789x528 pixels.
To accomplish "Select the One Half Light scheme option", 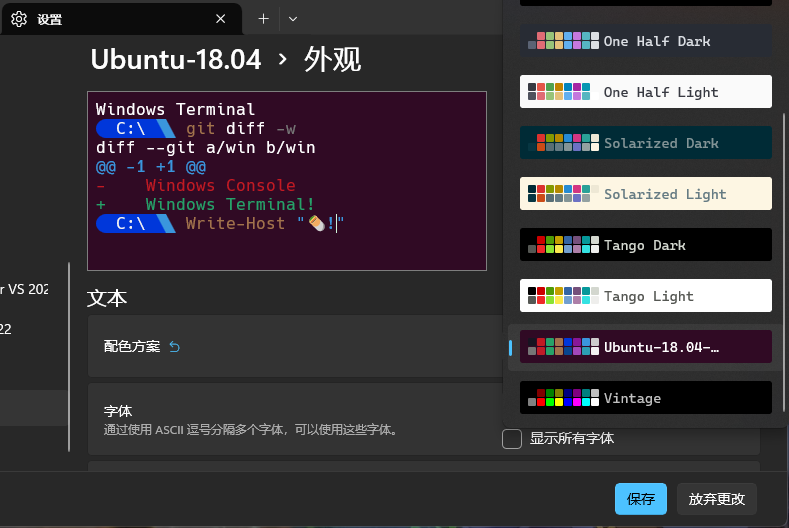I will tap(645, 92).
